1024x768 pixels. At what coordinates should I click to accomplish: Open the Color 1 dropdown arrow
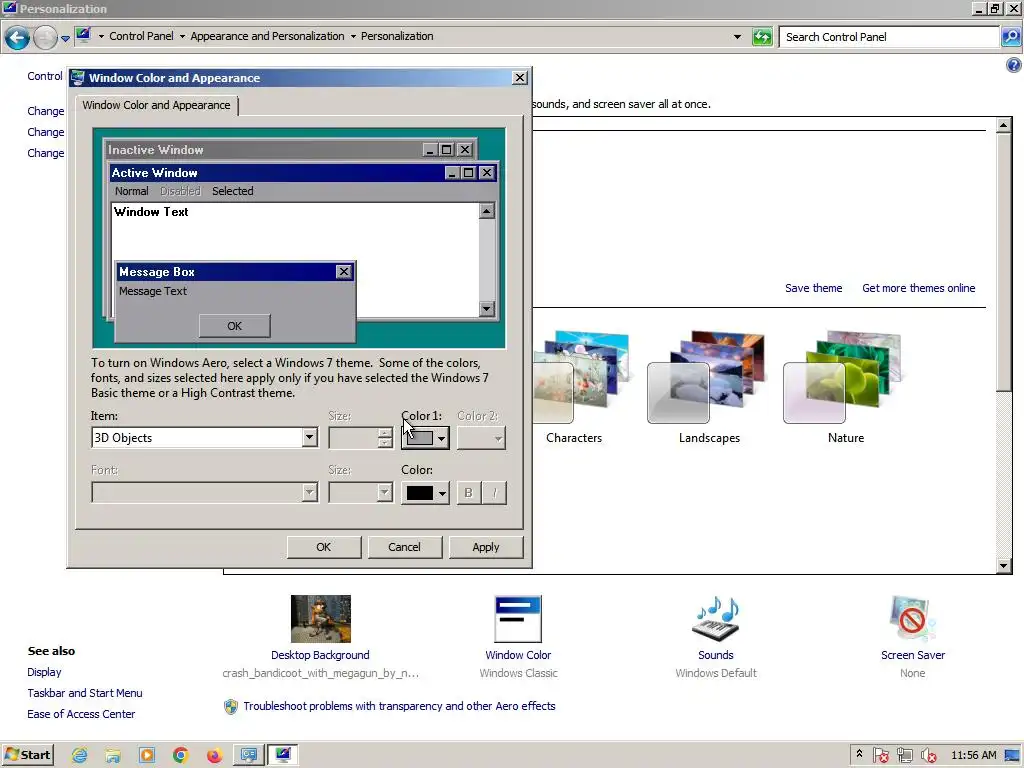[x=442, y=438]
